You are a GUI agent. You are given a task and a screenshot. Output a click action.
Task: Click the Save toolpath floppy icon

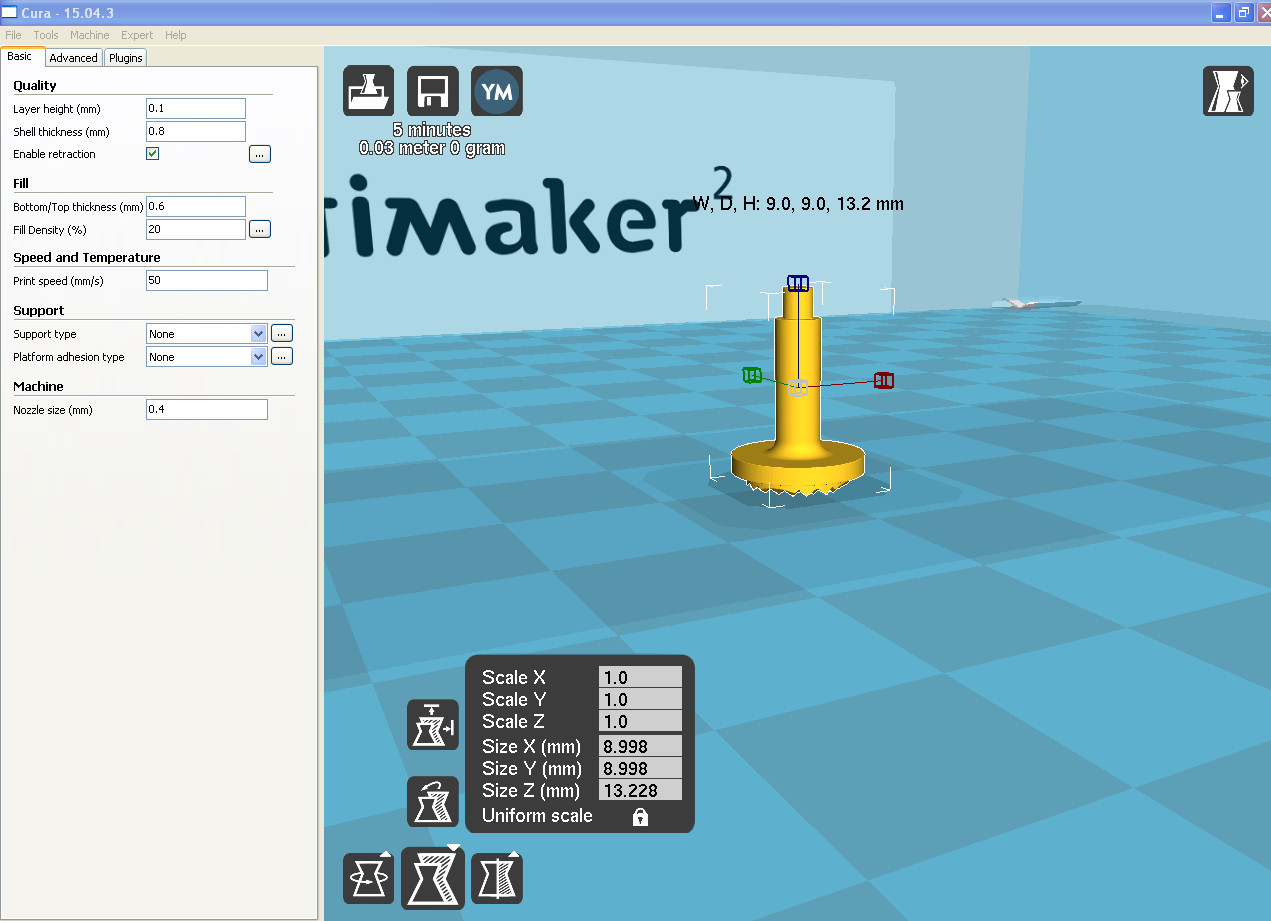433,91
